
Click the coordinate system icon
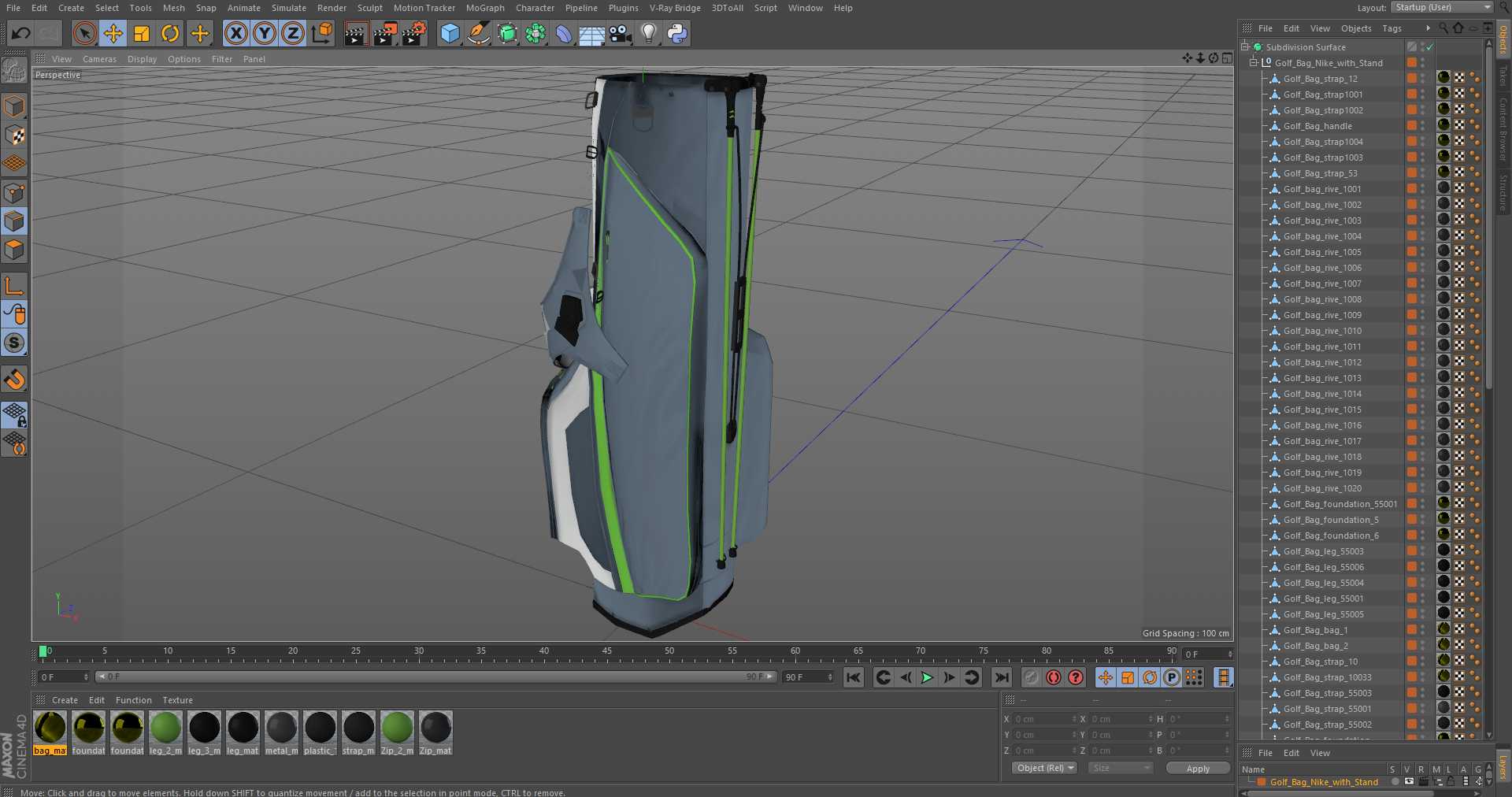click(322, 33)
